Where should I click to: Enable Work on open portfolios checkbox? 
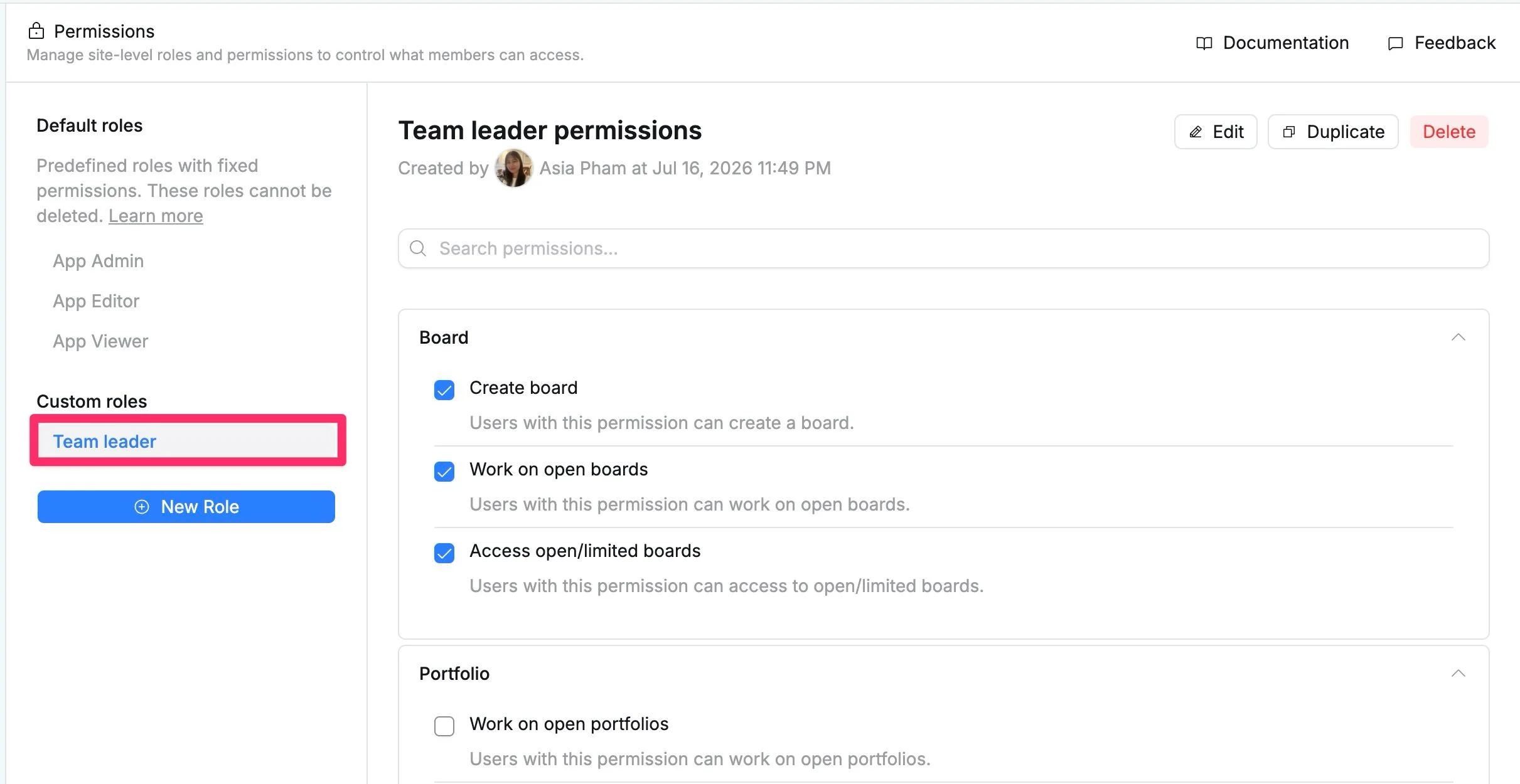tap(444, 726)
